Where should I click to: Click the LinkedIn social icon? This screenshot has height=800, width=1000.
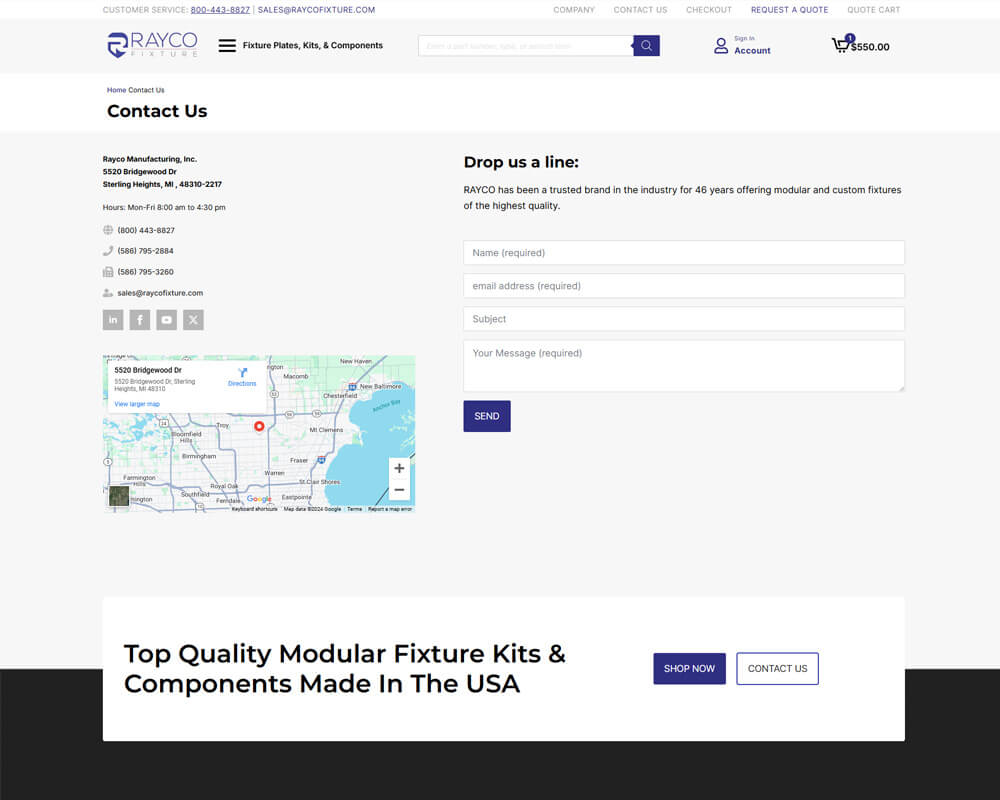pos(113,320)
